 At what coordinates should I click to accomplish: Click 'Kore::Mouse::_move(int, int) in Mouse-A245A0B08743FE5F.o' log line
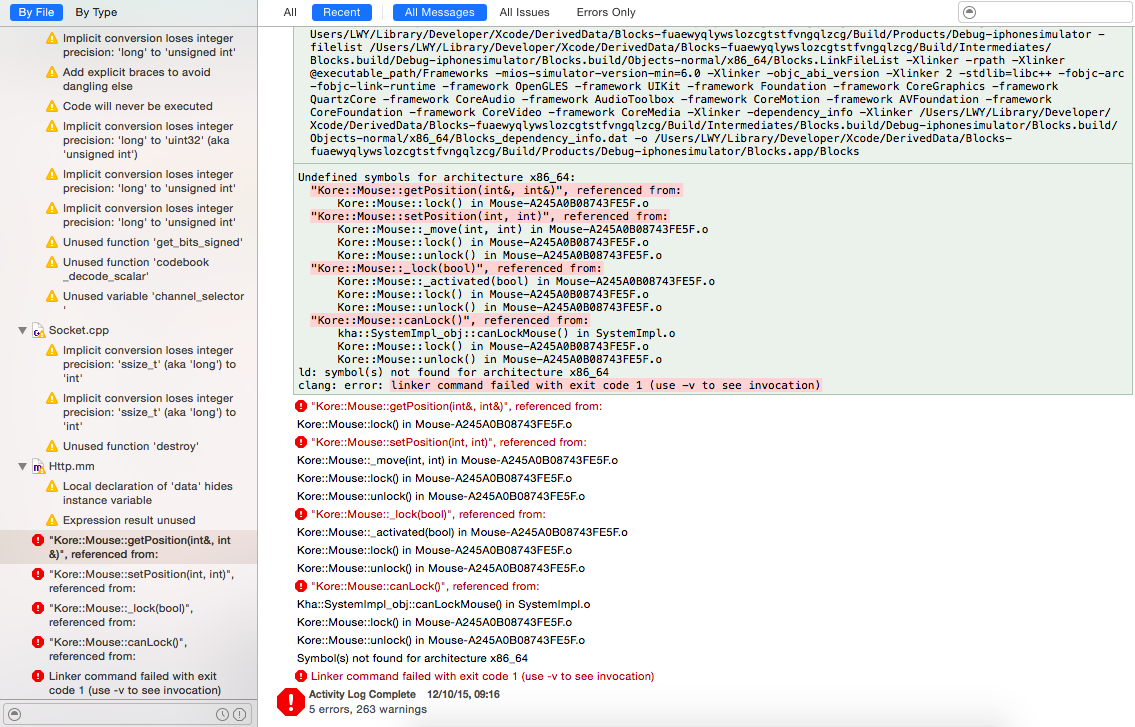pos(457,461)
